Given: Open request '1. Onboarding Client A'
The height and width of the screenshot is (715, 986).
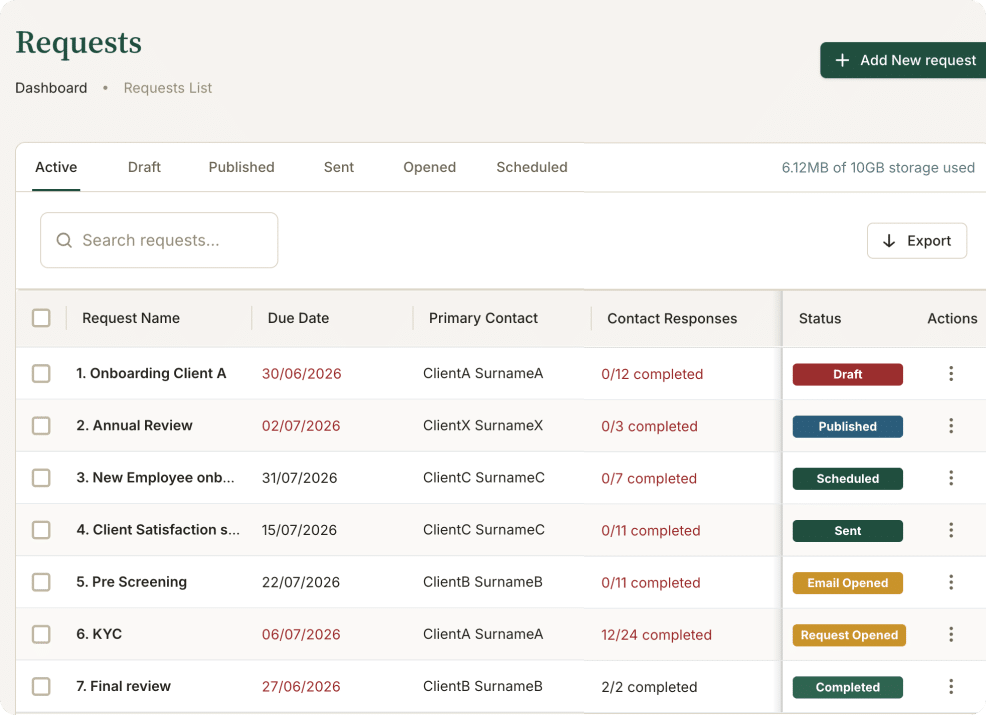Looking at the screenshot, I should [151, 374].
